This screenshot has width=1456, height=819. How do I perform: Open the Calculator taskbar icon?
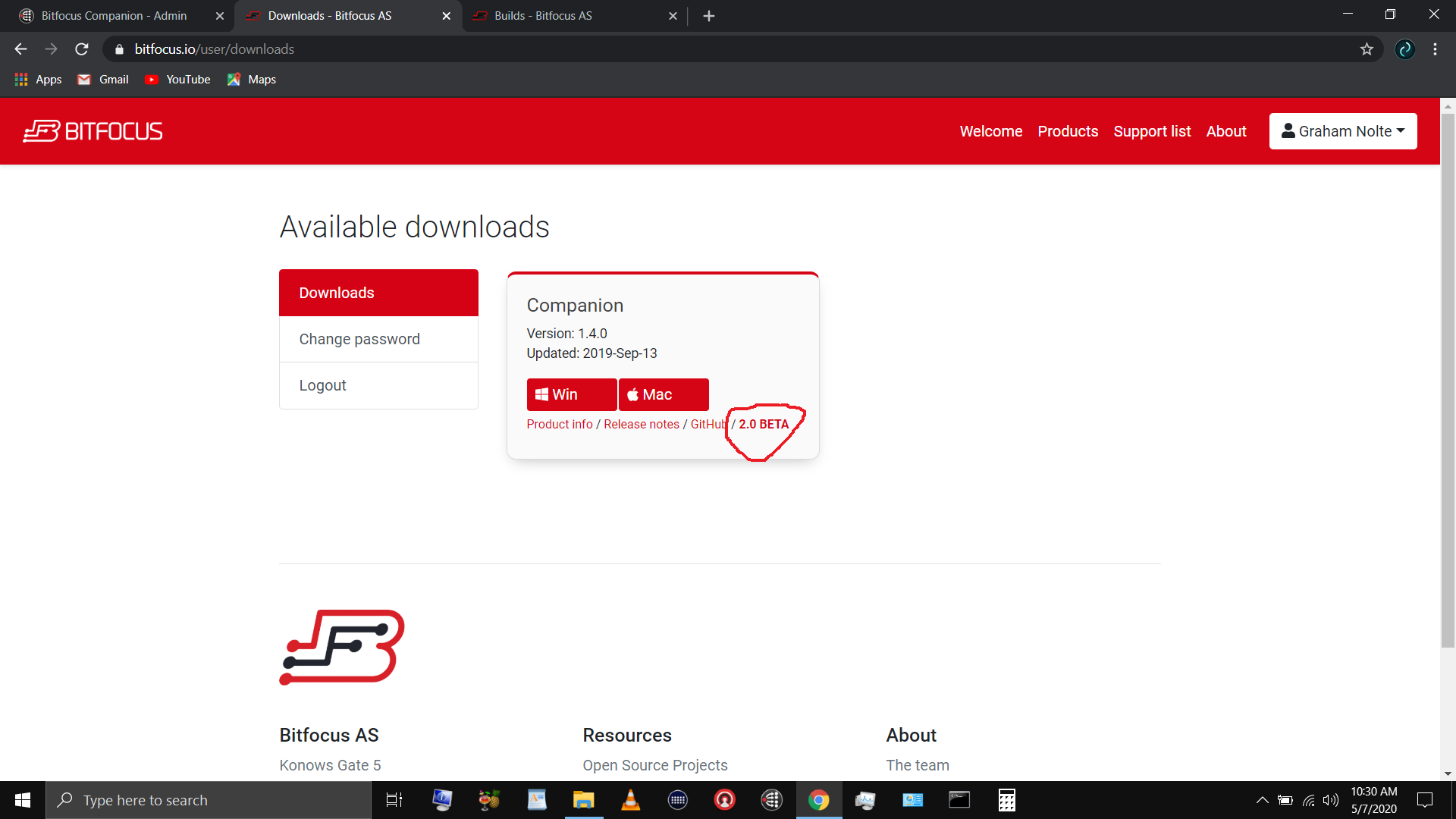coord(1006,800)
